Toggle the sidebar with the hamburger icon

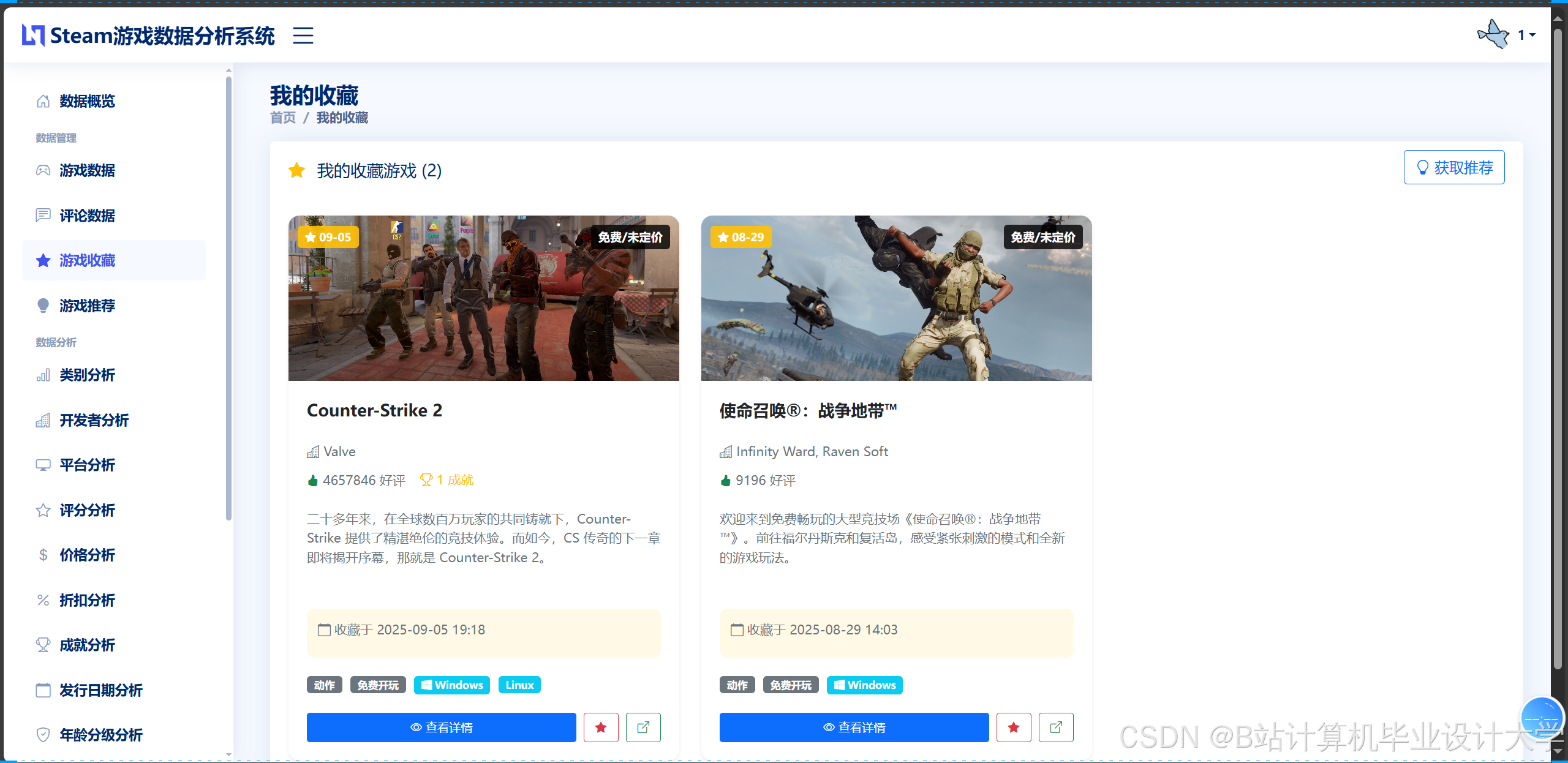click(303, 36)
